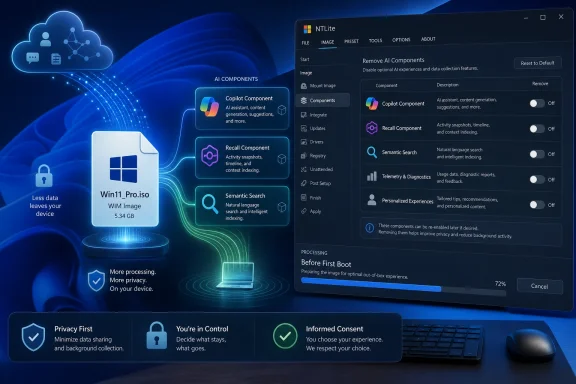Click person icon for Personalized Experiences
Screen dimensions: 576x384
click(372, 200)
